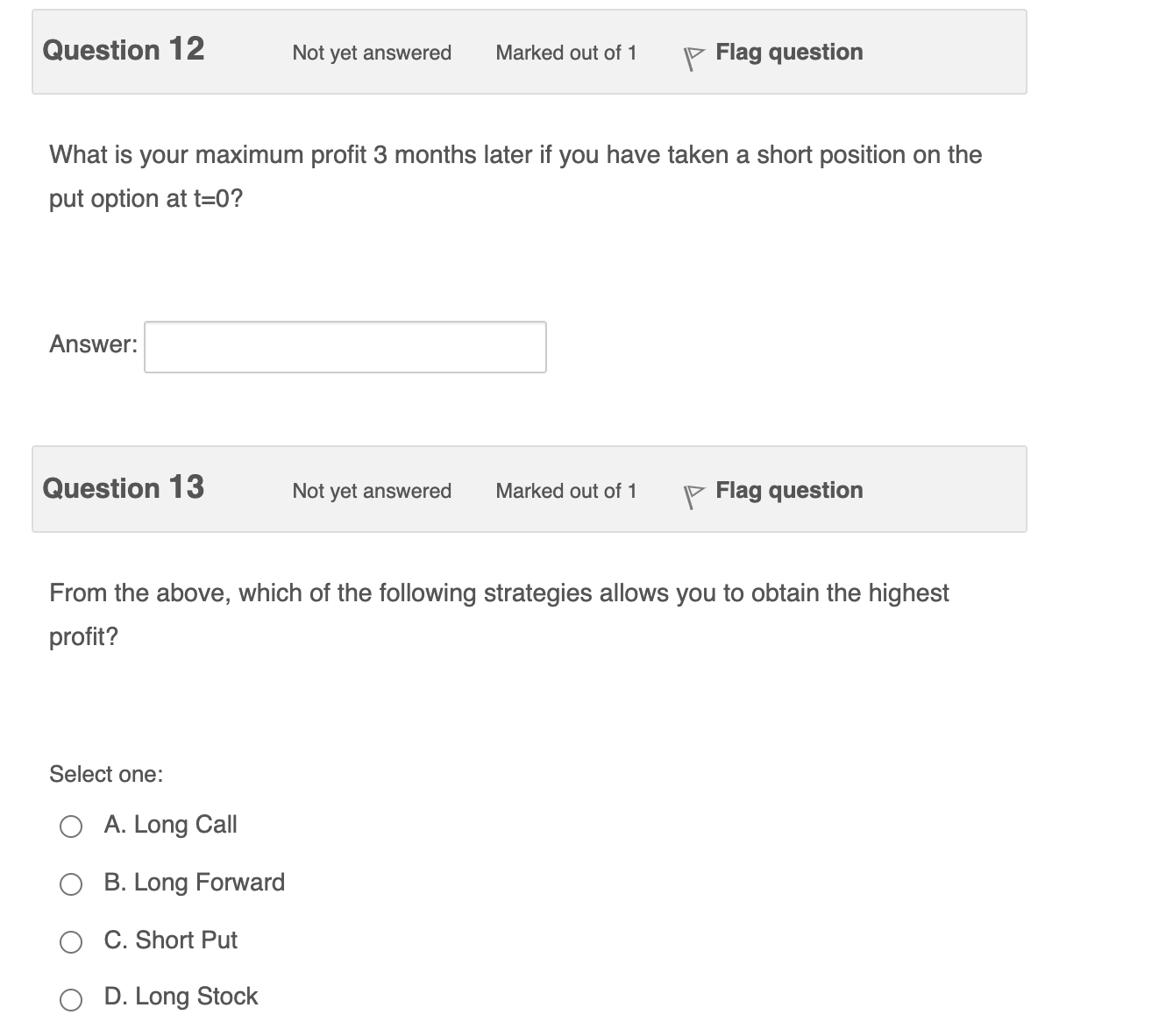1173x1036 pixels.
Task: Click the Question 13 header
Action: [x=123, y=488]
